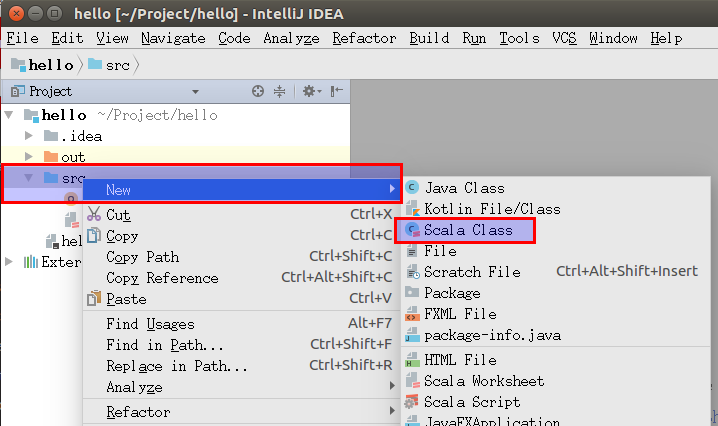Click the Scala Class icon in submenu

[411, 231]
